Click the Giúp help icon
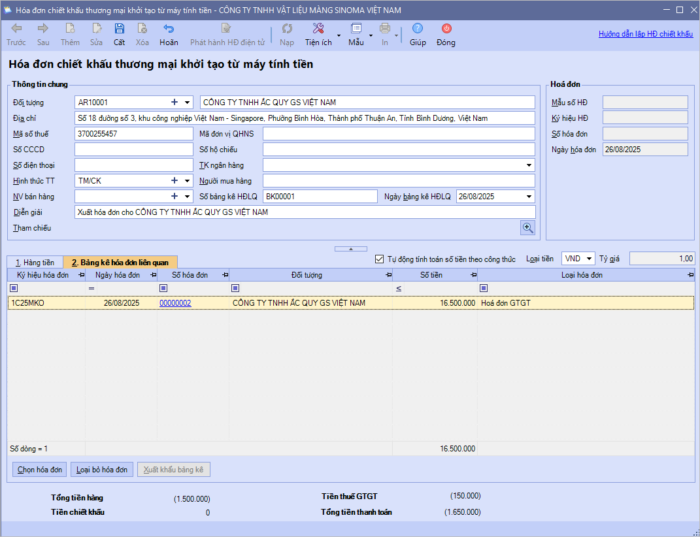 417,30
